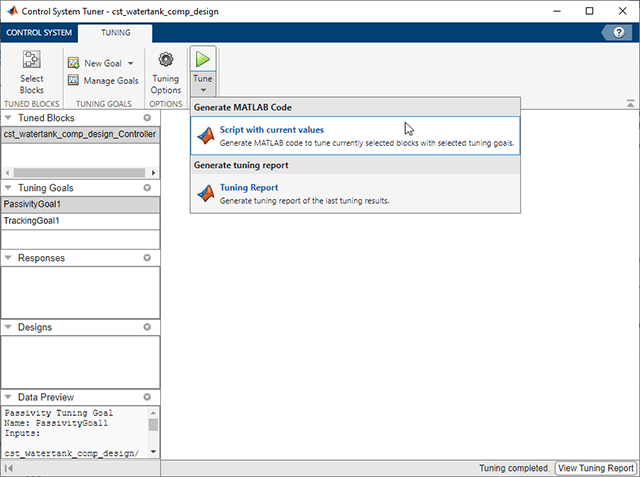Click the Tuned Blocks horizontal scrollbar
640x477 pixels.
tap(80, 173)
